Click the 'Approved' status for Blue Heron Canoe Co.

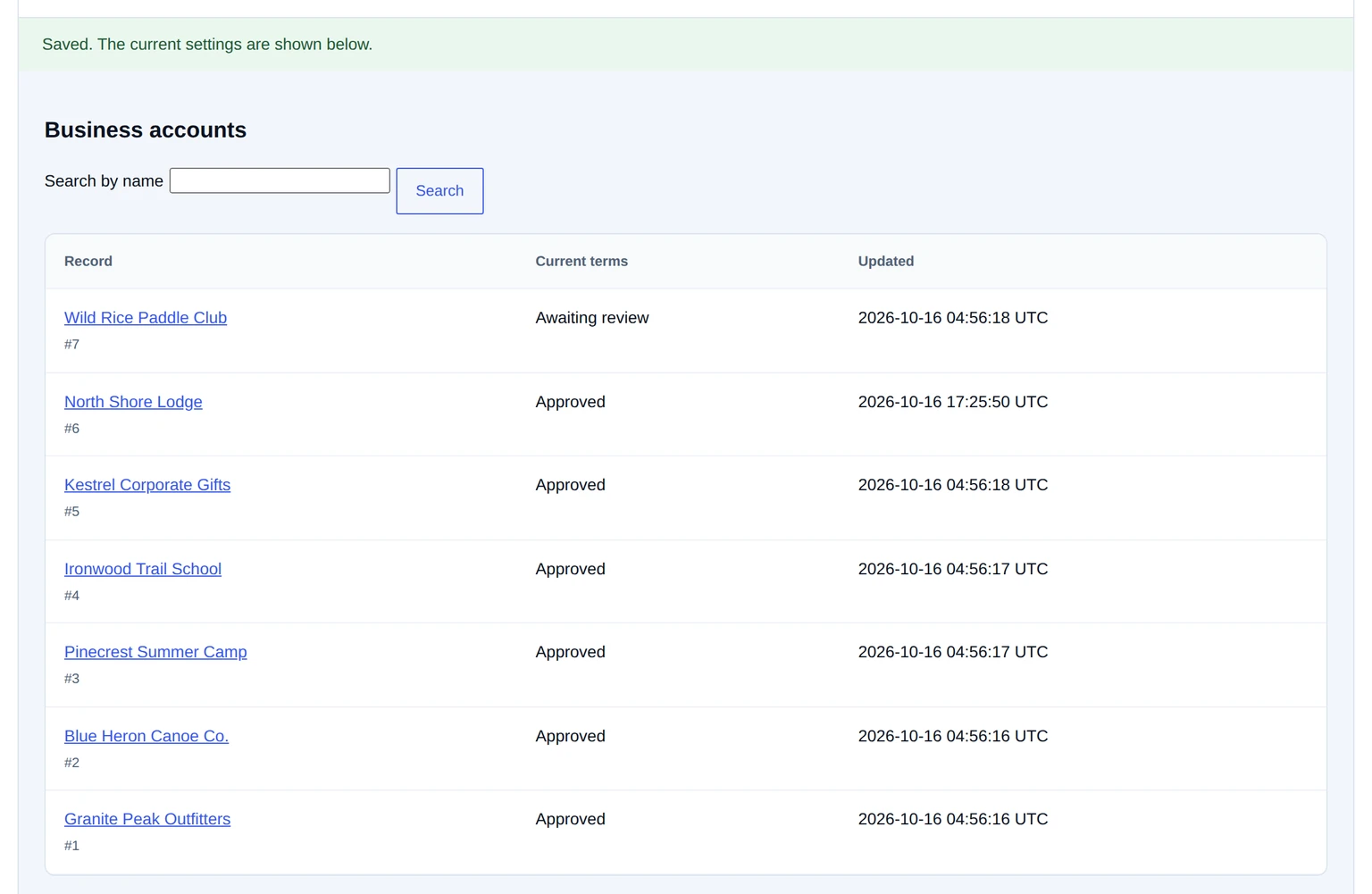coord(571,736)
